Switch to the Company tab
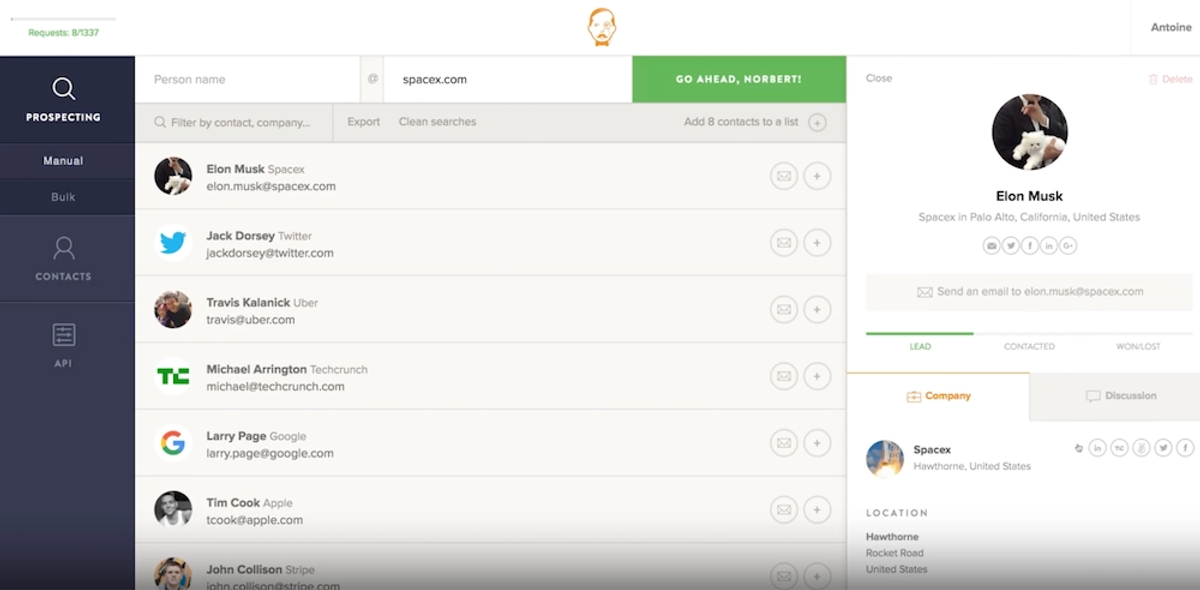The height and width of the screenshot is (590, 1200). 938,396
